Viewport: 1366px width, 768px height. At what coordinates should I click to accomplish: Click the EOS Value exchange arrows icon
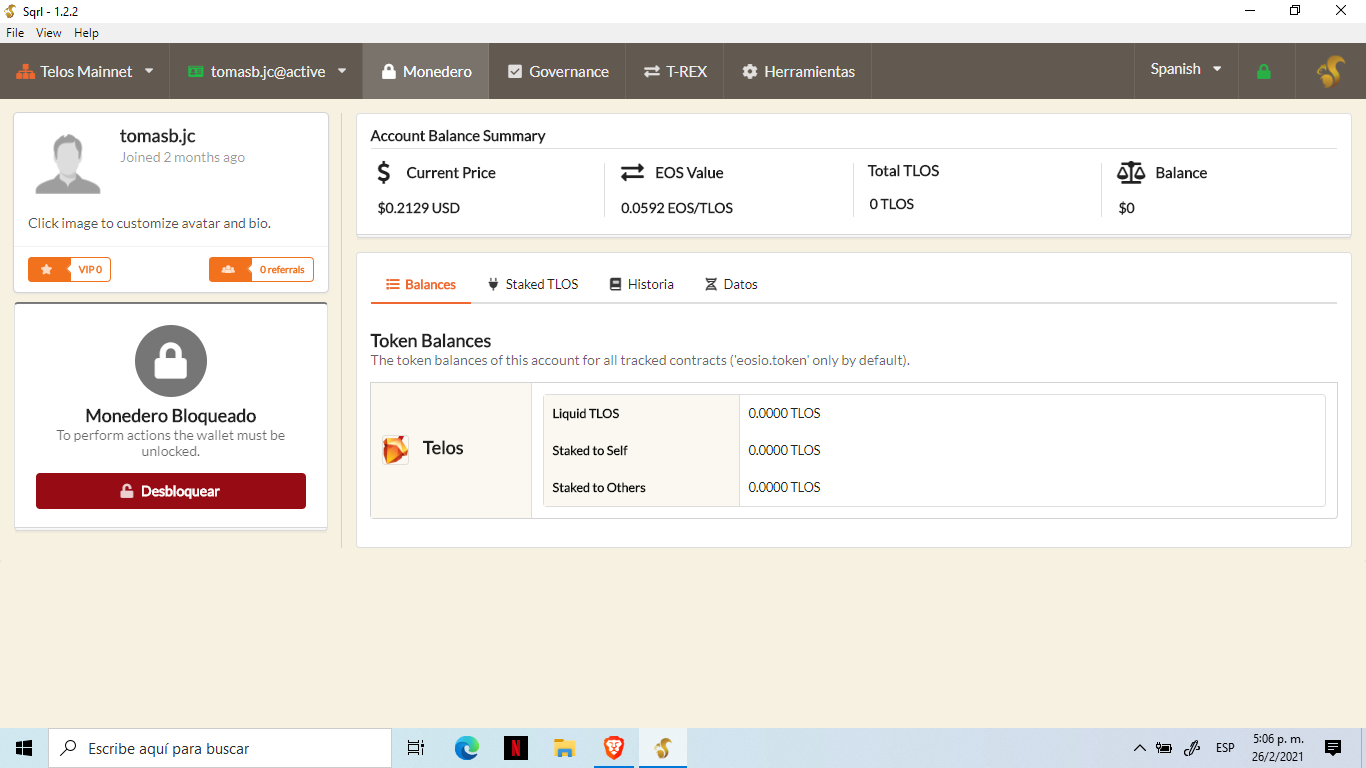click(x=632, y=172)
